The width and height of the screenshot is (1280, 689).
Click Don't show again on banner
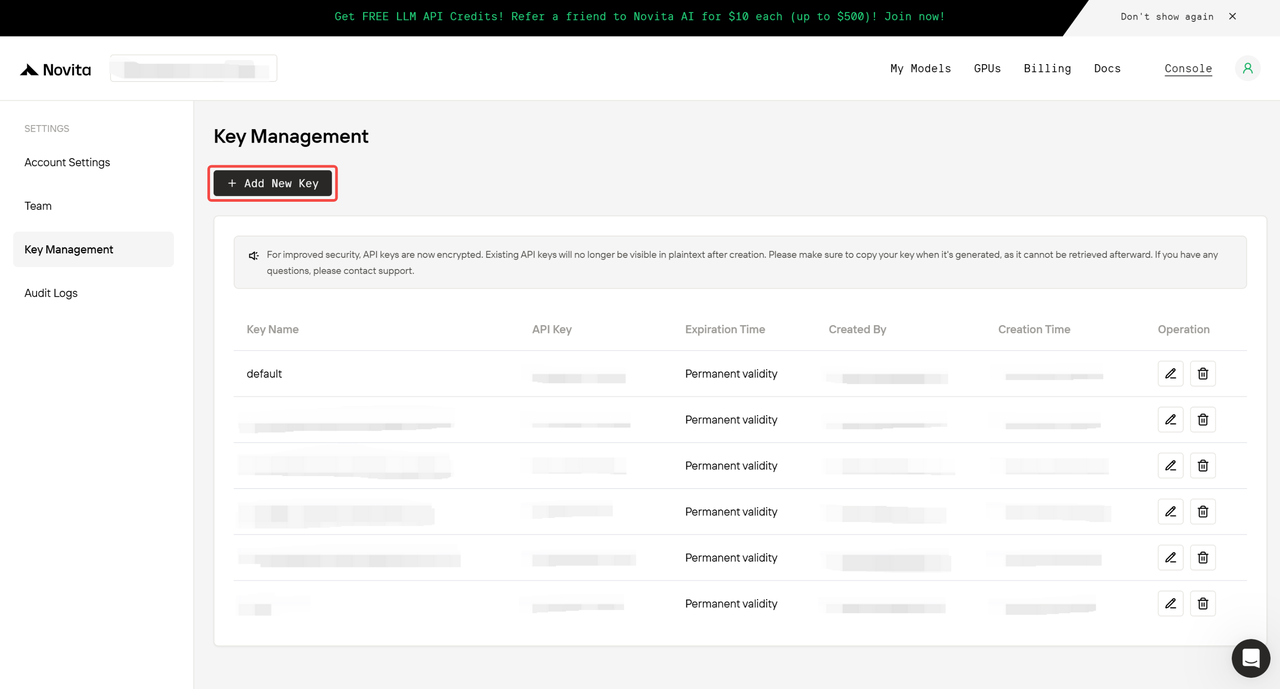1167,17
